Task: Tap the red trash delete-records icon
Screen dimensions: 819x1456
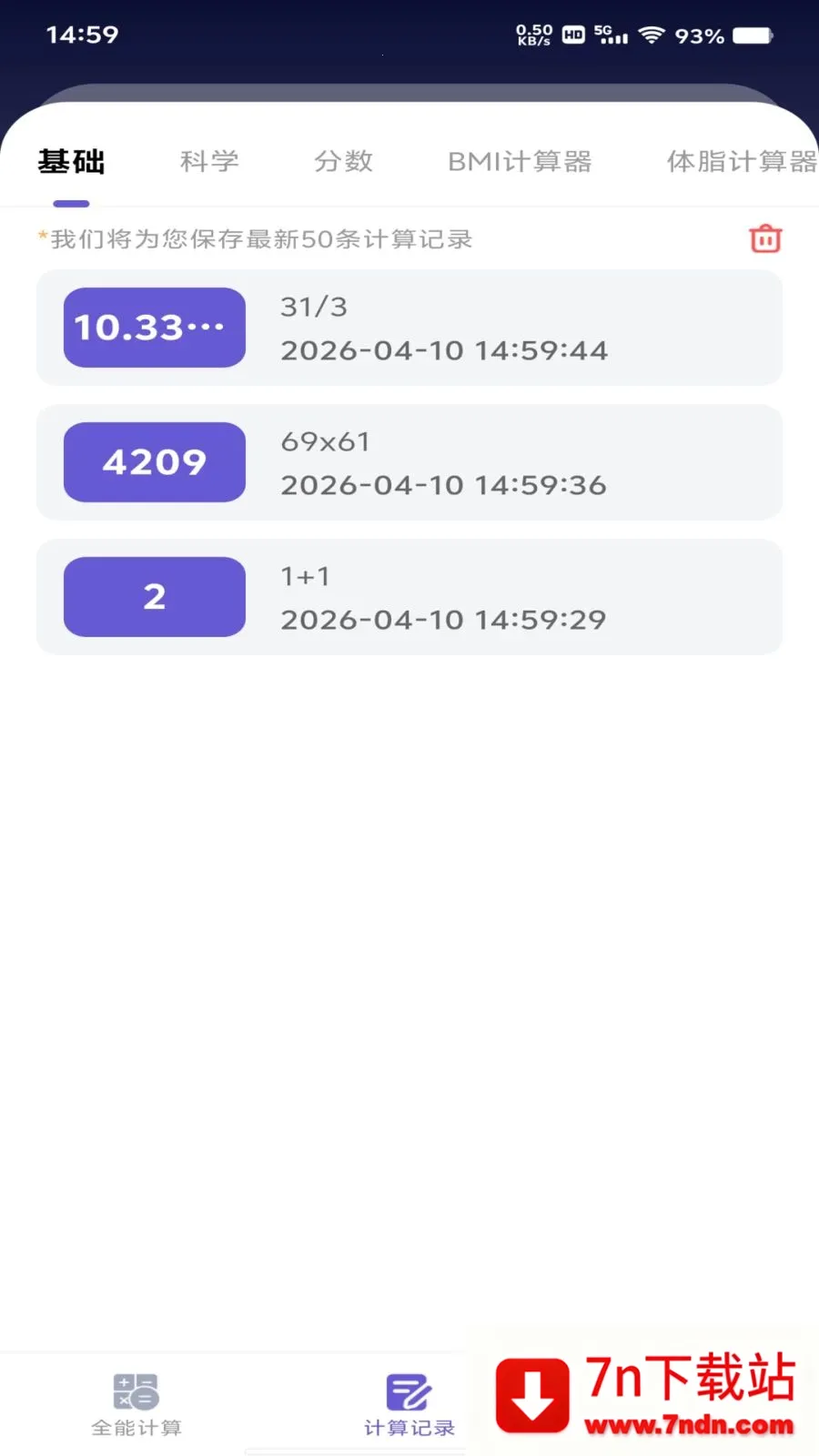Action: (x=765, y=238)
